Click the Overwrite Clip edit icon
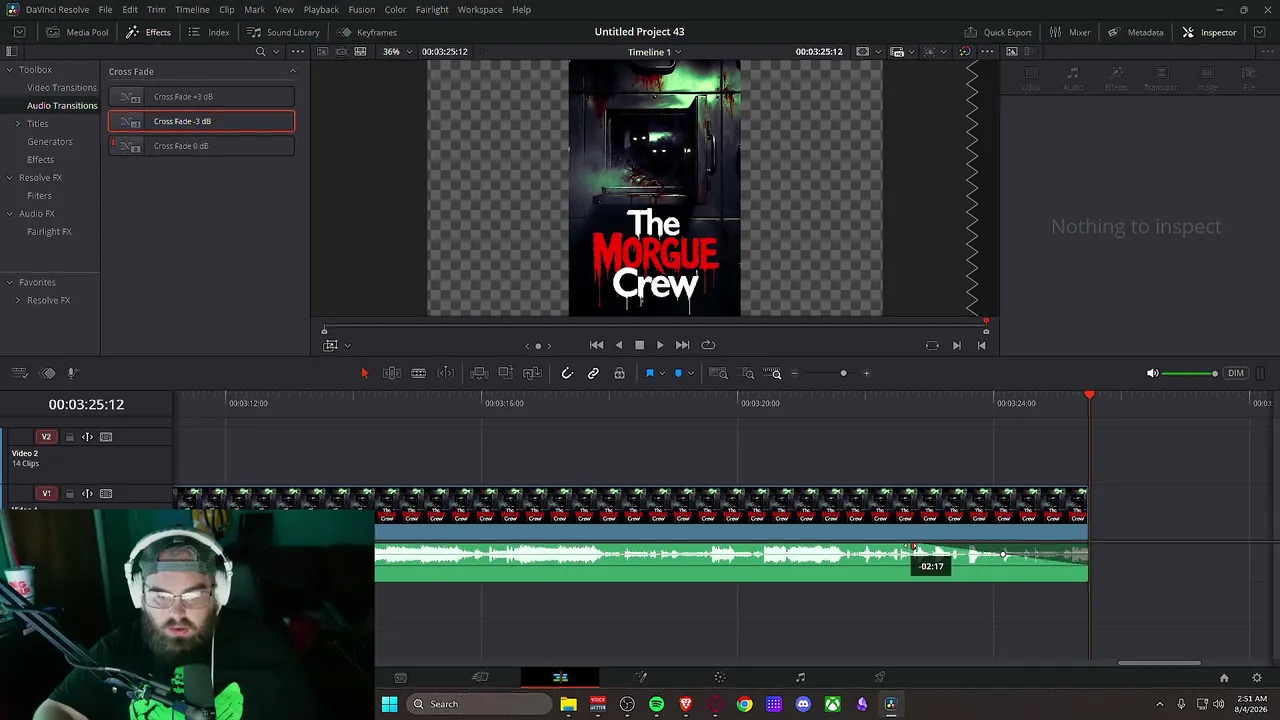Screen dimensions: 1280x720 tap(506, 373)
